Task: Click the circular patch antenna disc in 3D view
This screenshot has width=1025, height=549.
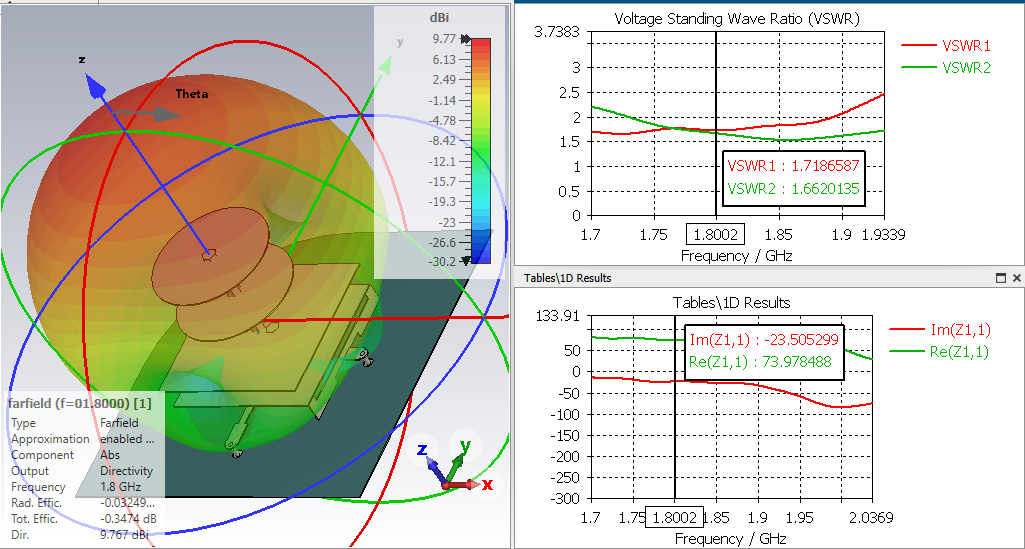Action: [212, 258]
